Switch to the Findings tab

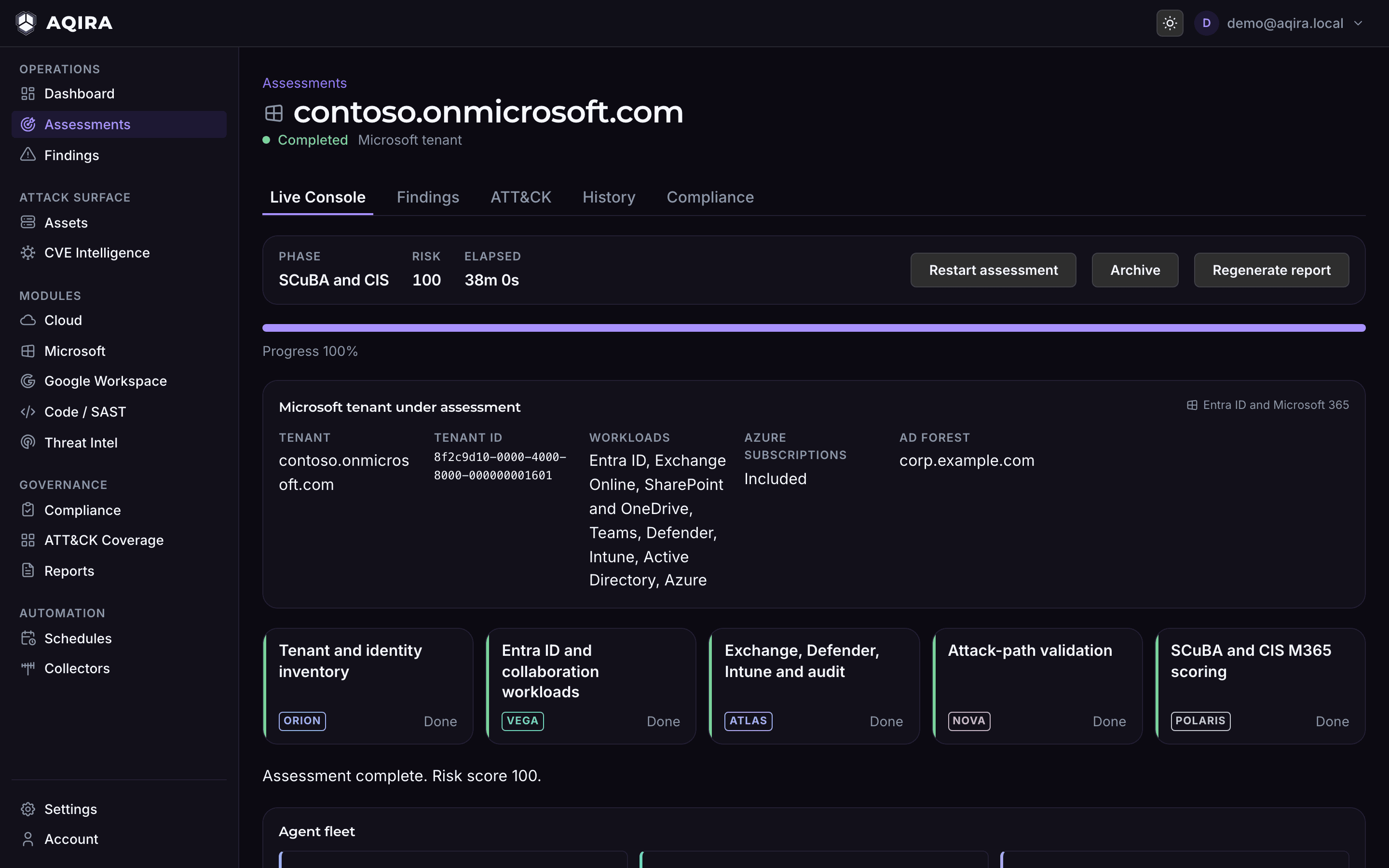(x=428, y=198)
